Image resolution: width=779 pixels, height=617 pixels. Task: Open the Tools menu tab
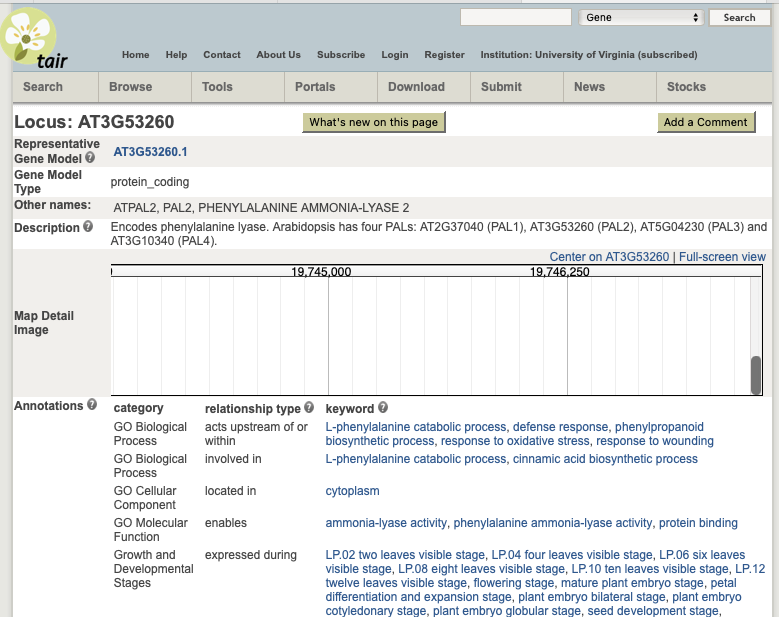pyautogui.click(x=217, y=87)
